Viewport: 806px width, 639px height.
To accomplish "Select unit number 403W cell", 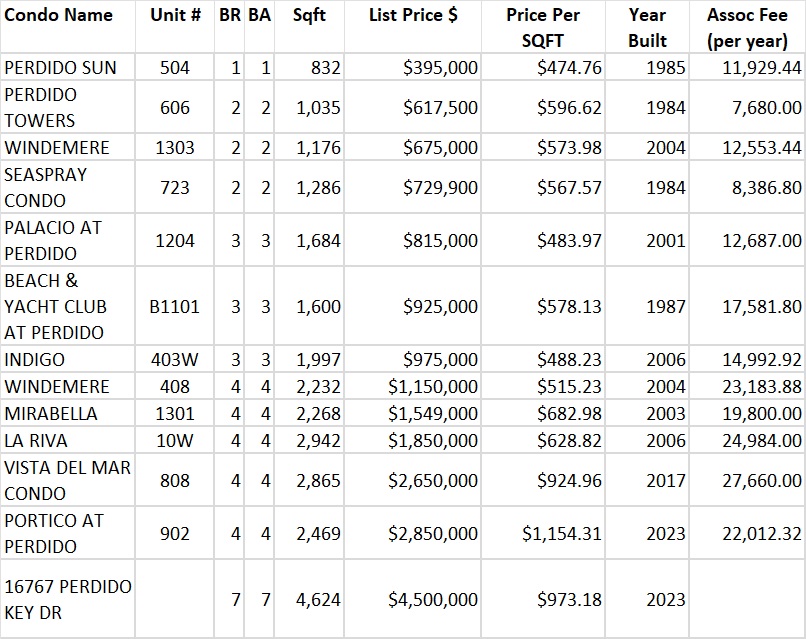I will (175, 360).
